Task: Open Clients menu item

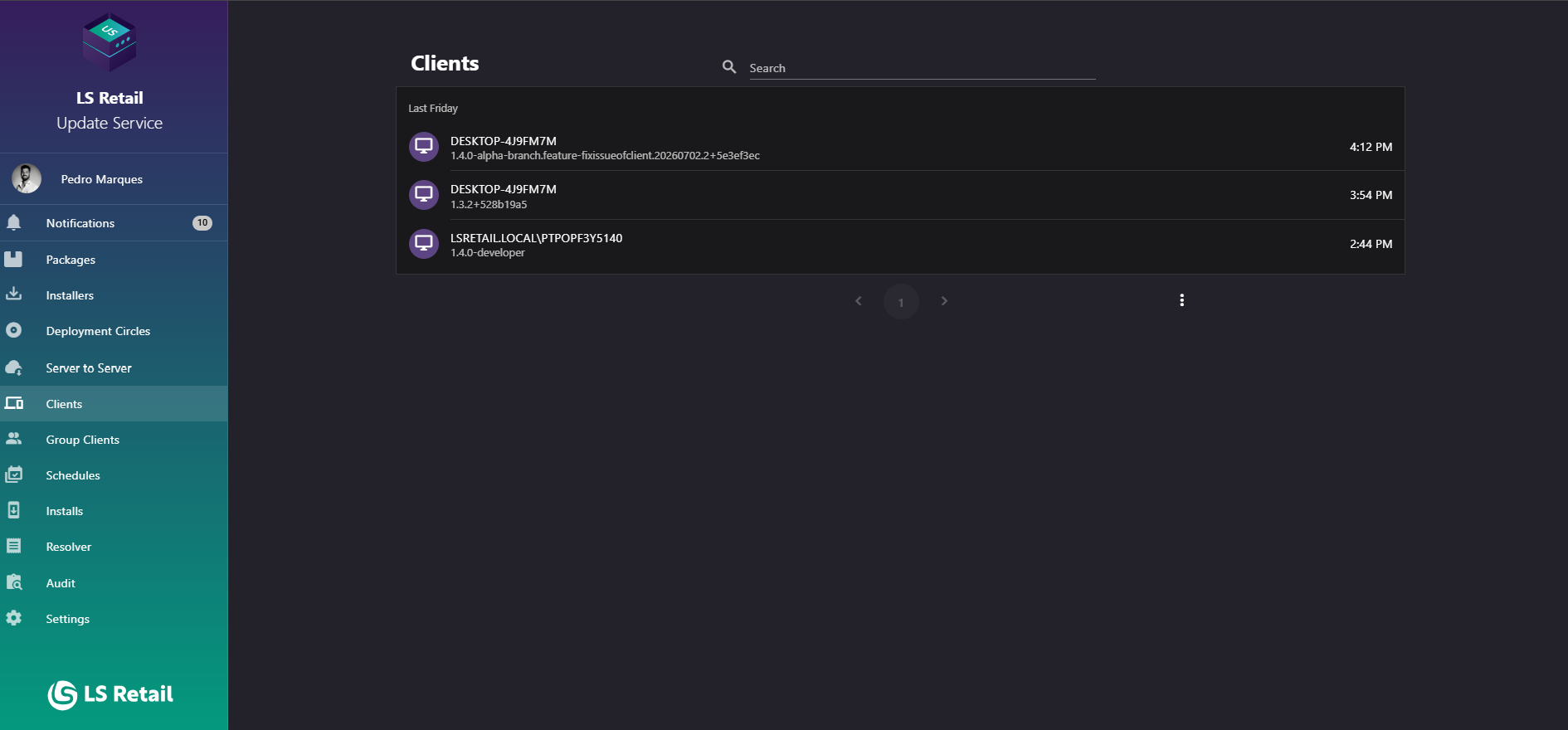Action: (x=114, y=404)
